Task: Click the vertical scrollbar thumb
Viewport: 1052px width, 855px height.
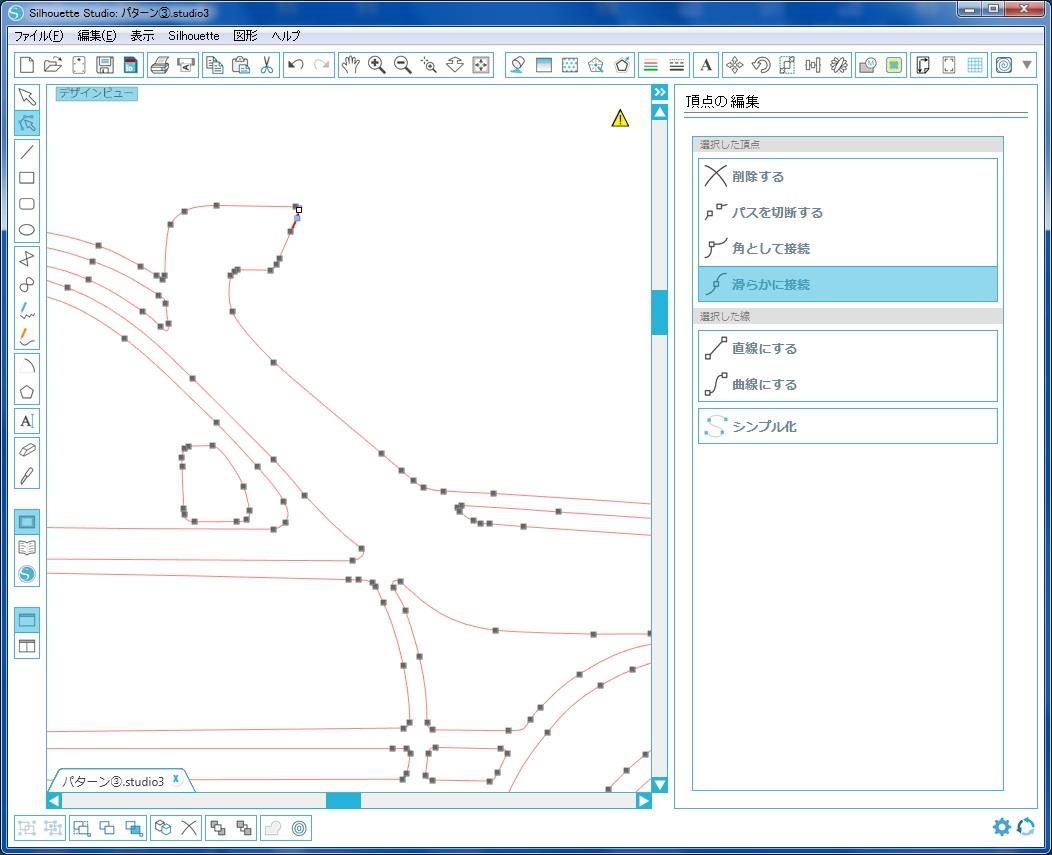Action: click(x=660, y=312)
